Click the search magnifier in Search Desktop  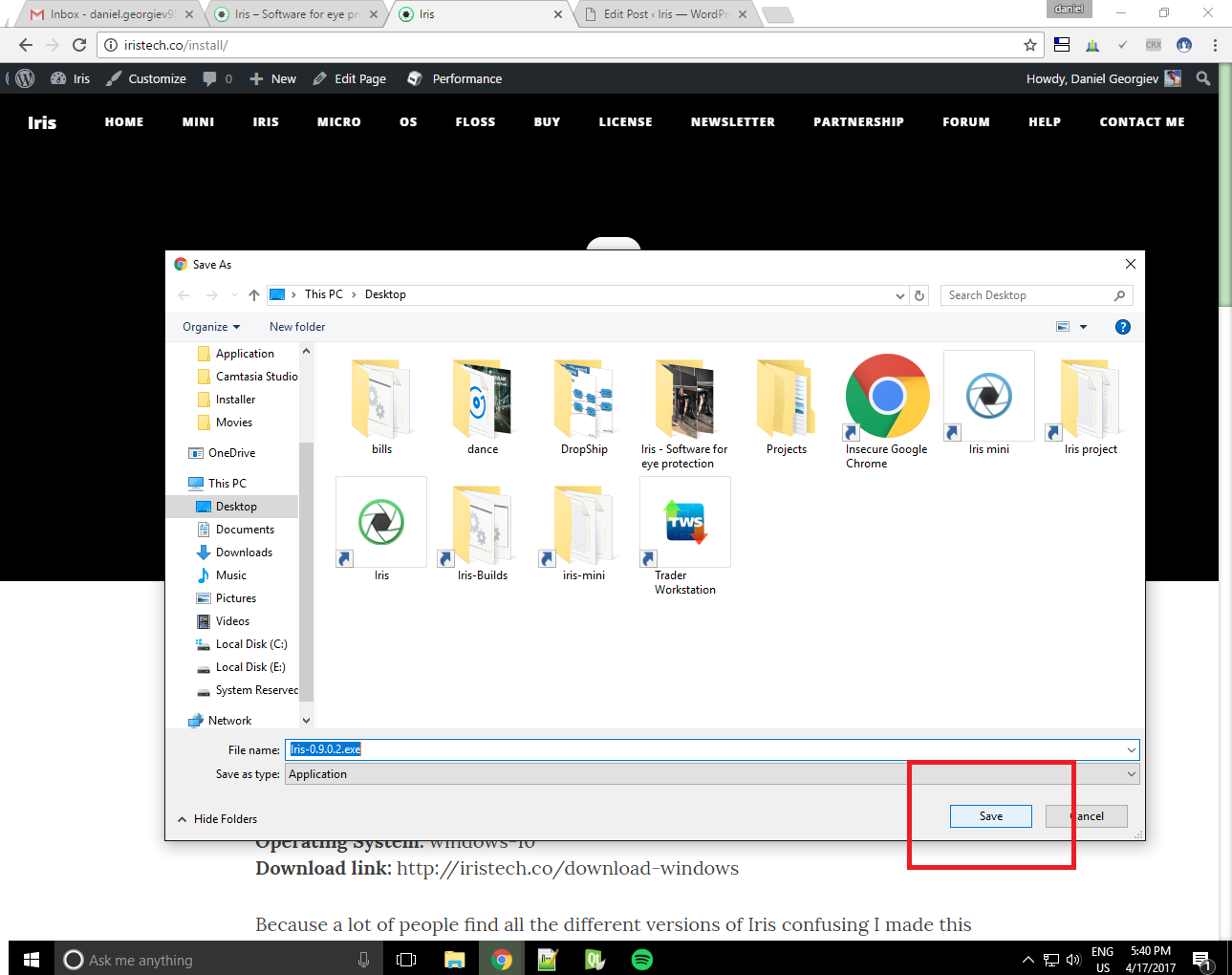tap(1119, 295)
